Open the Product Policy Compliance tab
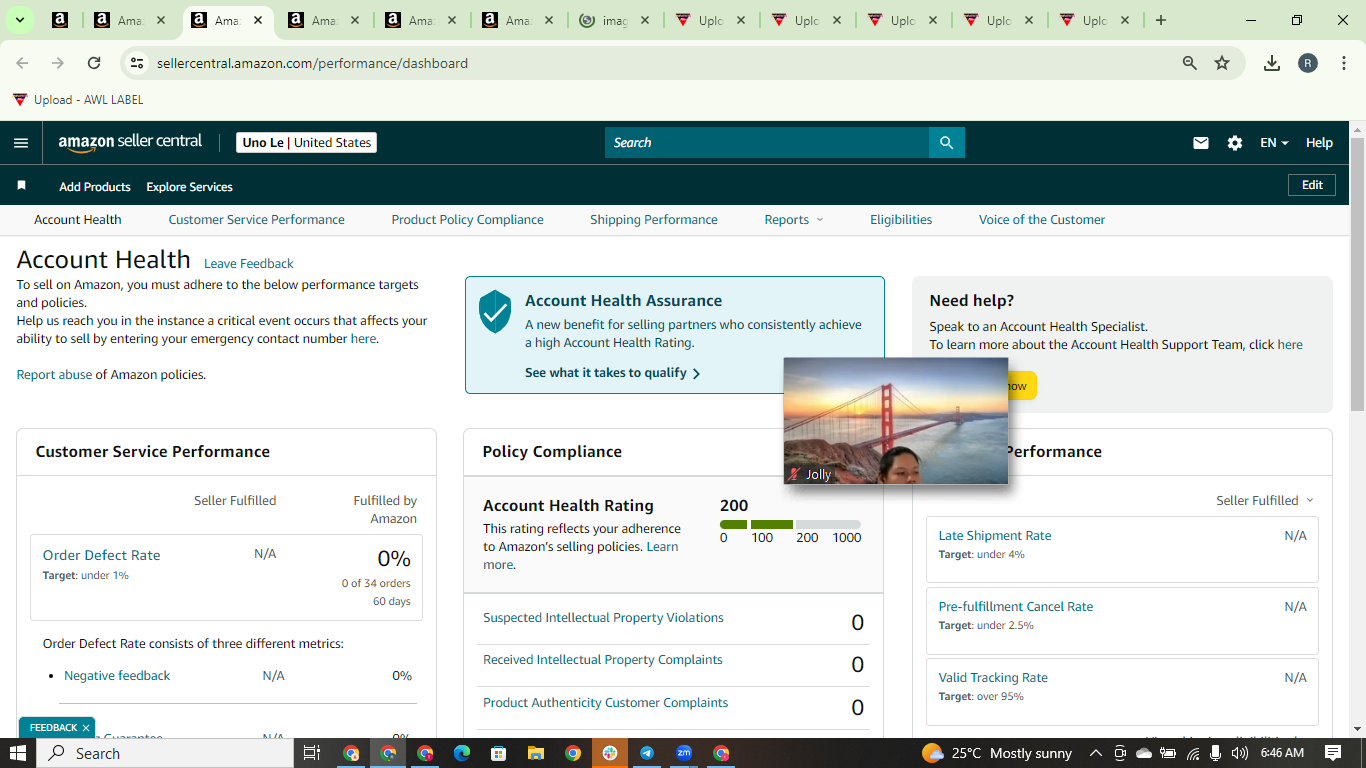Screen dimensions: 1366x768 click(x=468, y=220)
